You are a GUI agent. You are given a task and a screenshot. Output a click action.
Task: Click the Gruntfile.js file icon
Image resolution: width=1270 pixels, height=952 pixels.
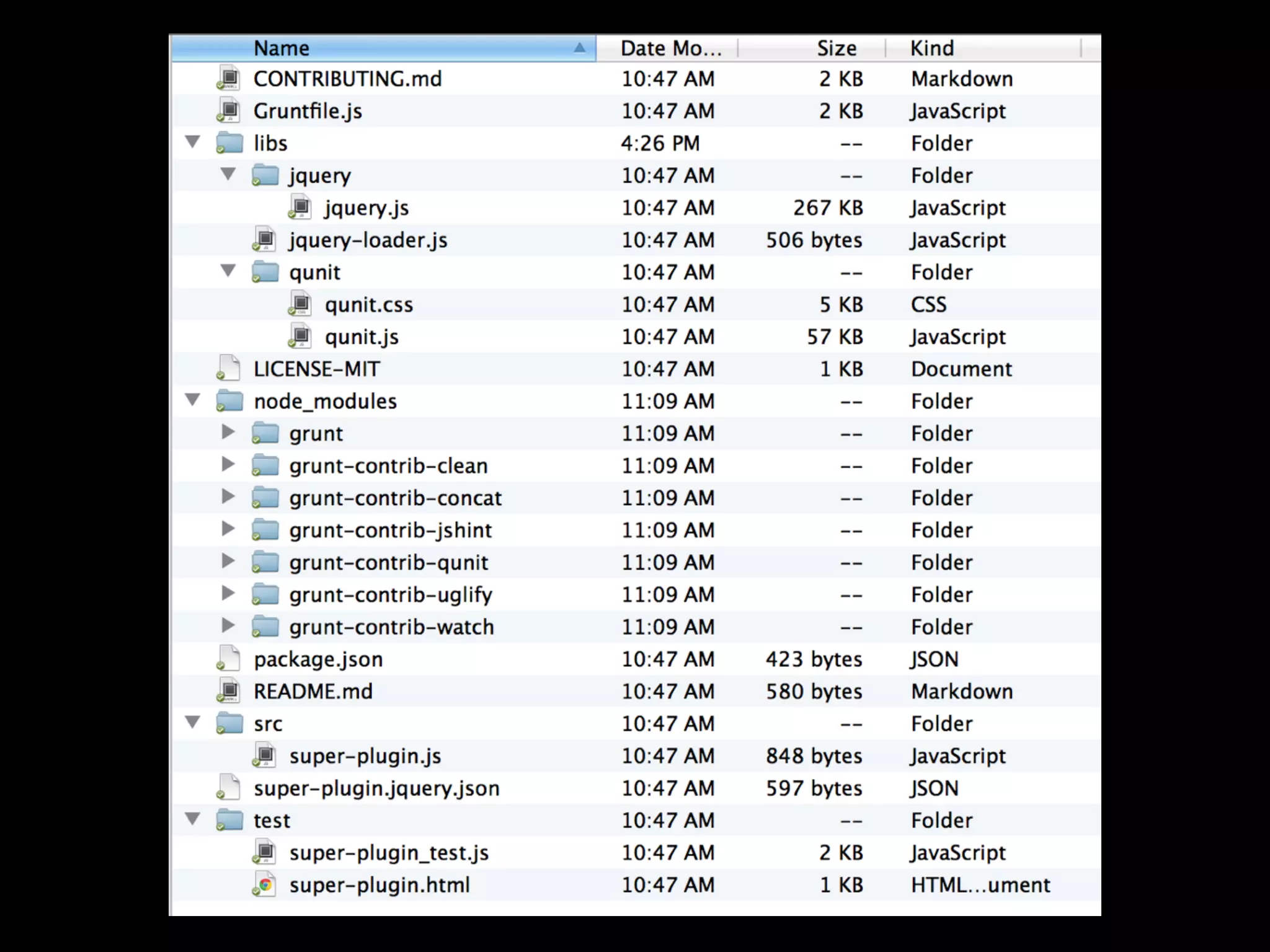coord(229,111)
